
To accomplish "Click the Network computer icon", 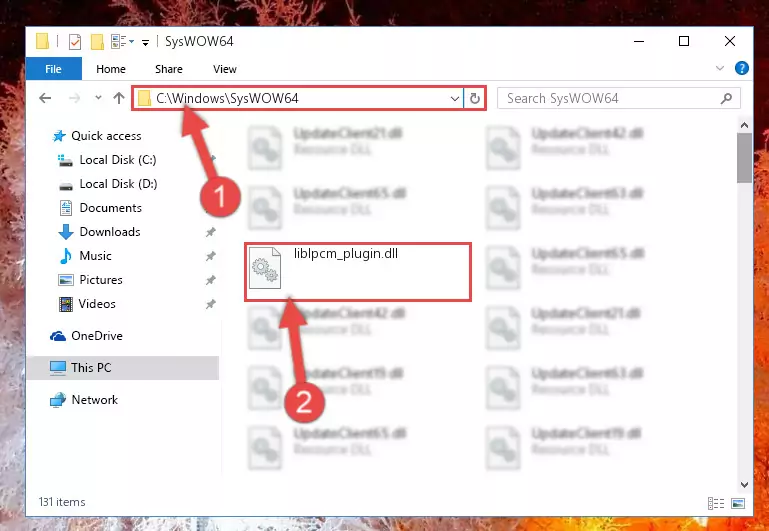I will coord(58,400).
